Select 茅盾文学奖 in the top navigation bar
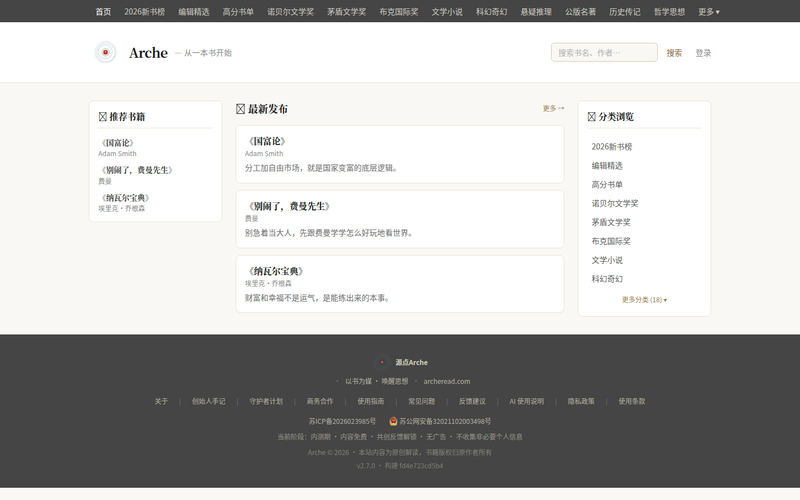Viewport: 800px width, 500px height. 346,11
